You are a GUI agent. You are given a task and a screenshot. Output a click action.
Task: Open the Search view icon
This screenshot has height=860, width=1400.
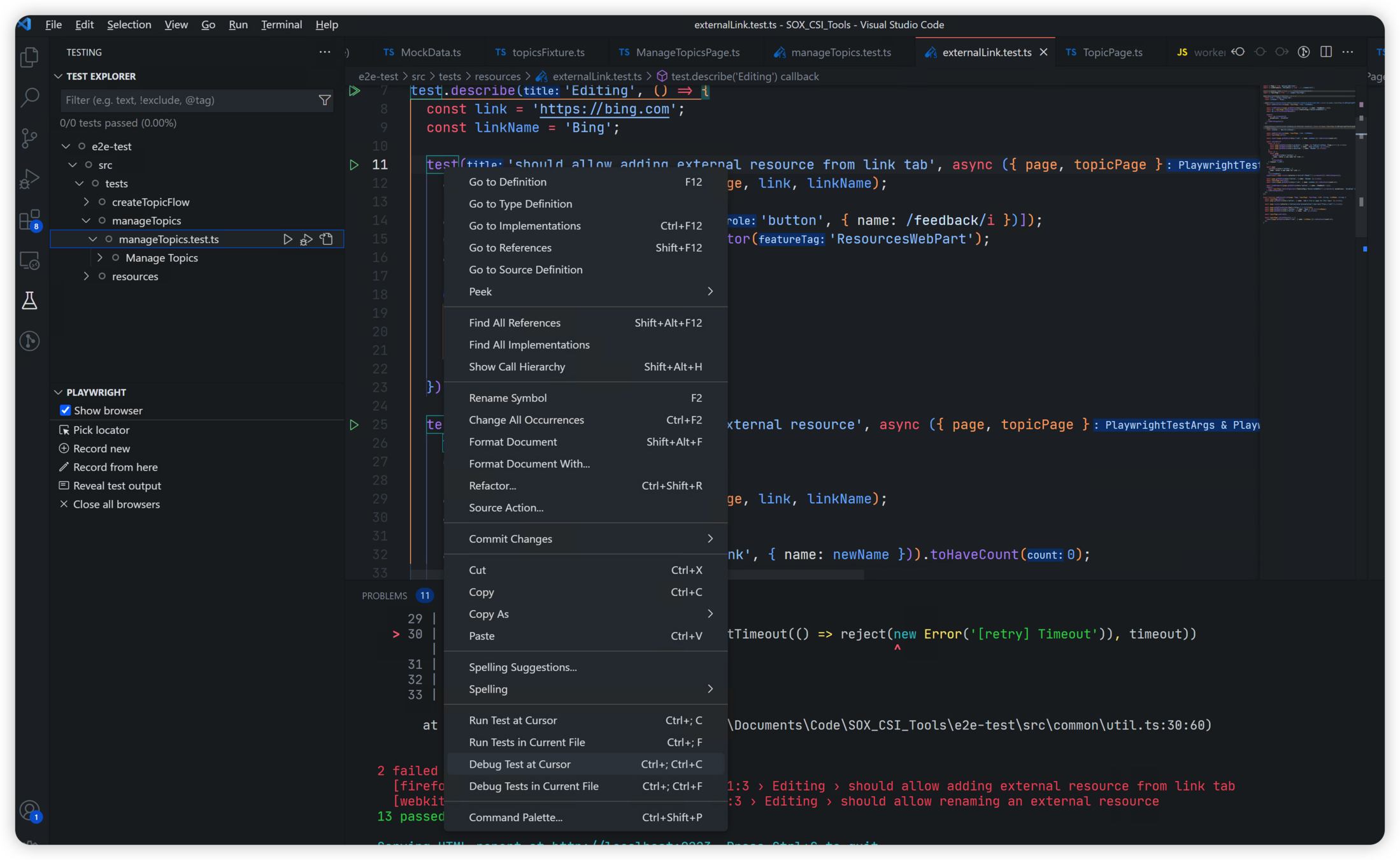pyautogui.click(x=29, y=97)
